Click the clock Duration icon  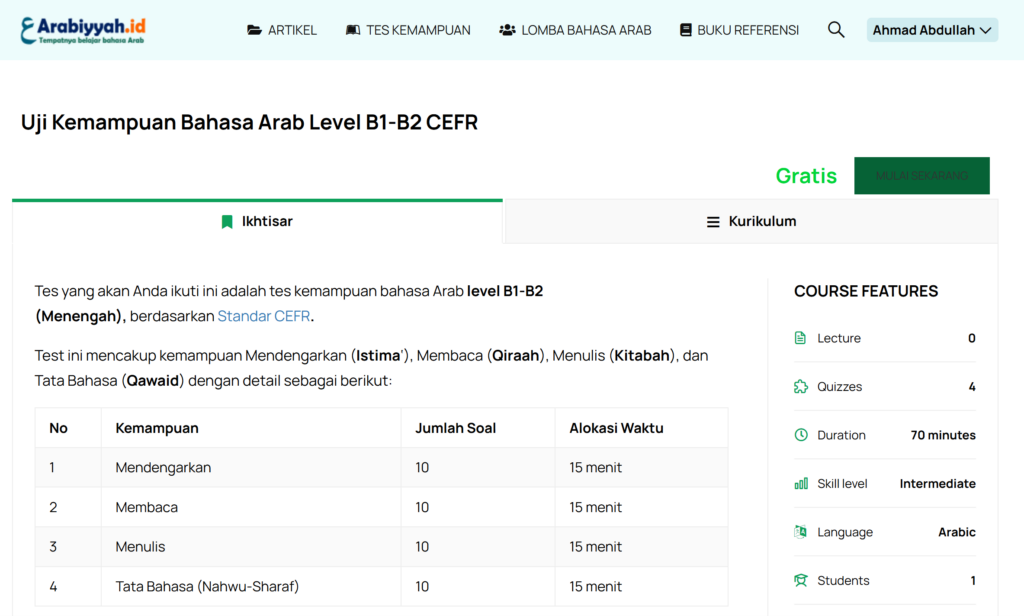(x=801, y=435)
